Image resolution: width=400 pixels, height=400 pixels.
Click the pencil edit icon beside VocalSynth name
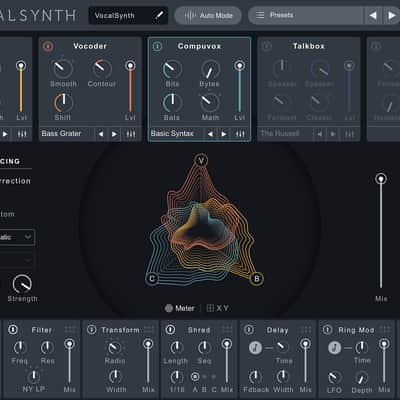tap(160, 15)
